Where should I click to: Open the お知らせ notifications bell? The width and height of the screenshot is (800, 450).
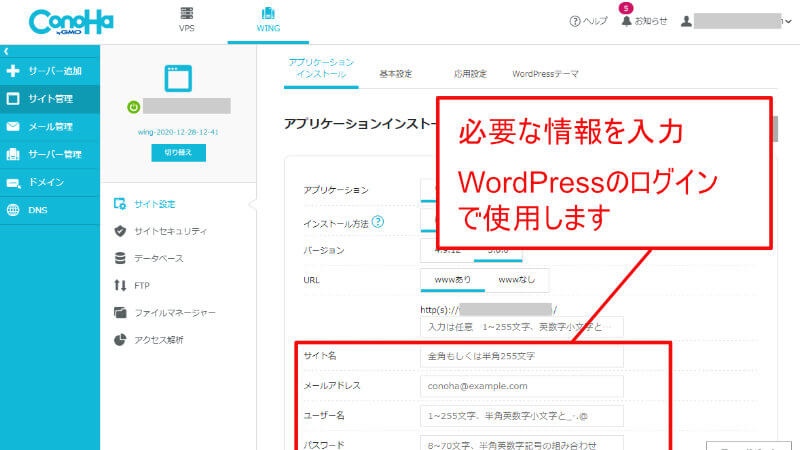[x=644, y=20]
